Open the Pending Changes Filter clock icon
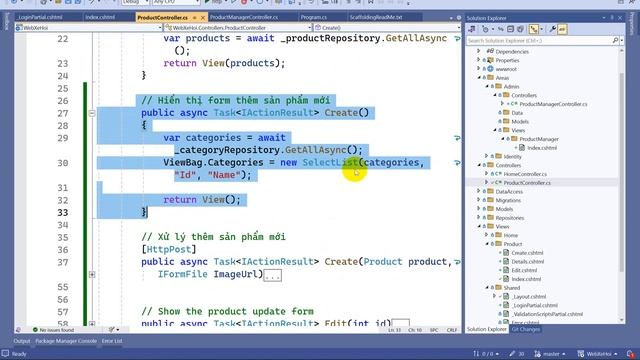 tap(485, 29)
